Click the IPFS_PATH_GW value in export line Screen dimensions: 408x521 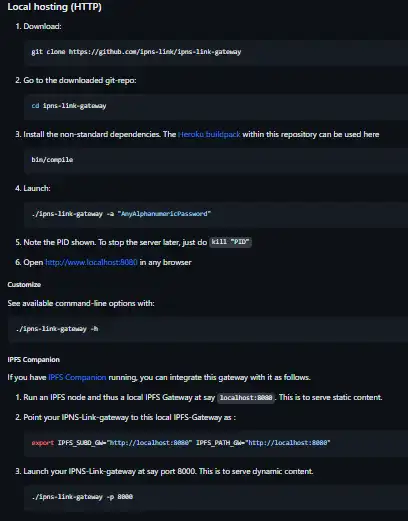[289, 443]
